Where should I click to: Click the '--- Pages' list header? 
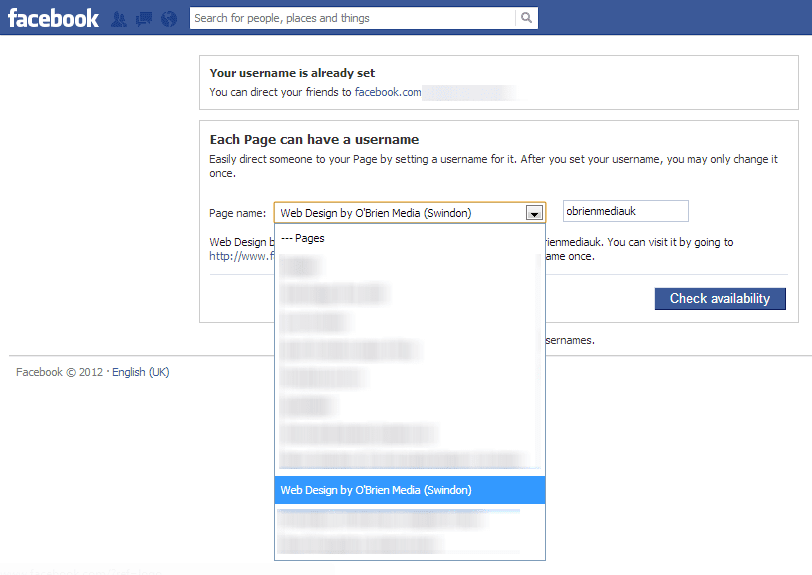pyautogui.click(x=303, y=238)
